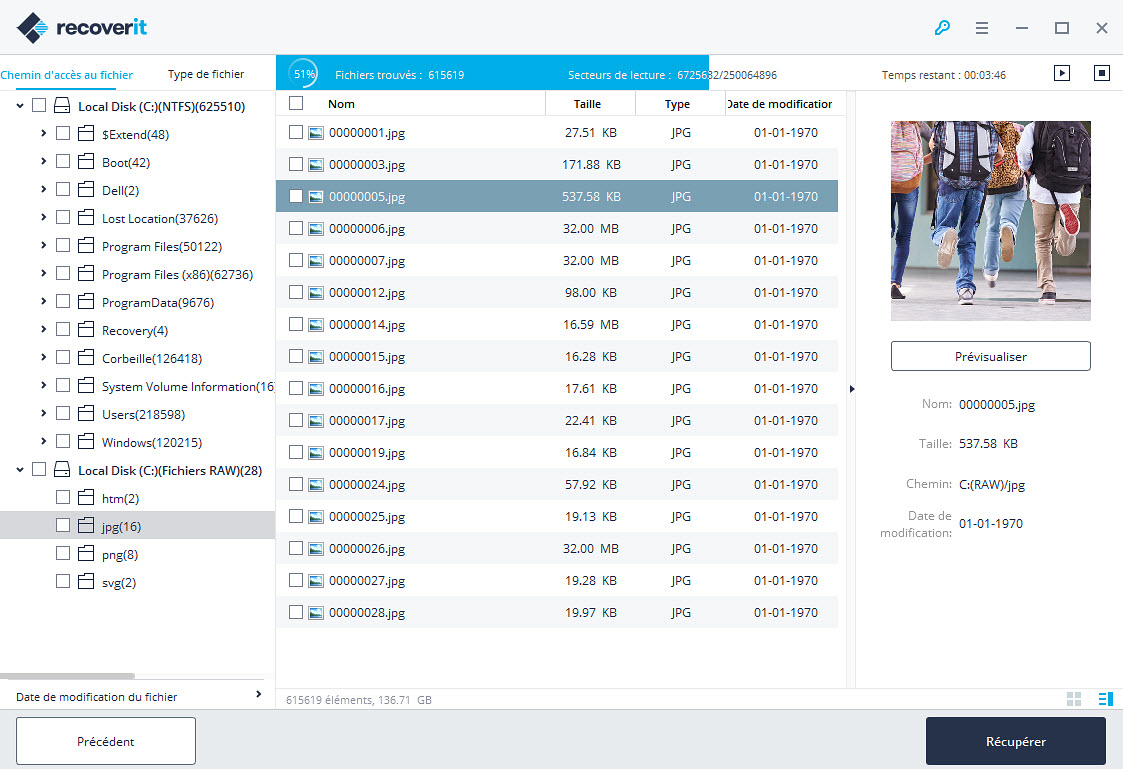This screenshot has width=1123, height=769.
Task: Switch to thumbnail grid view icon
Action: (1074, 699)
